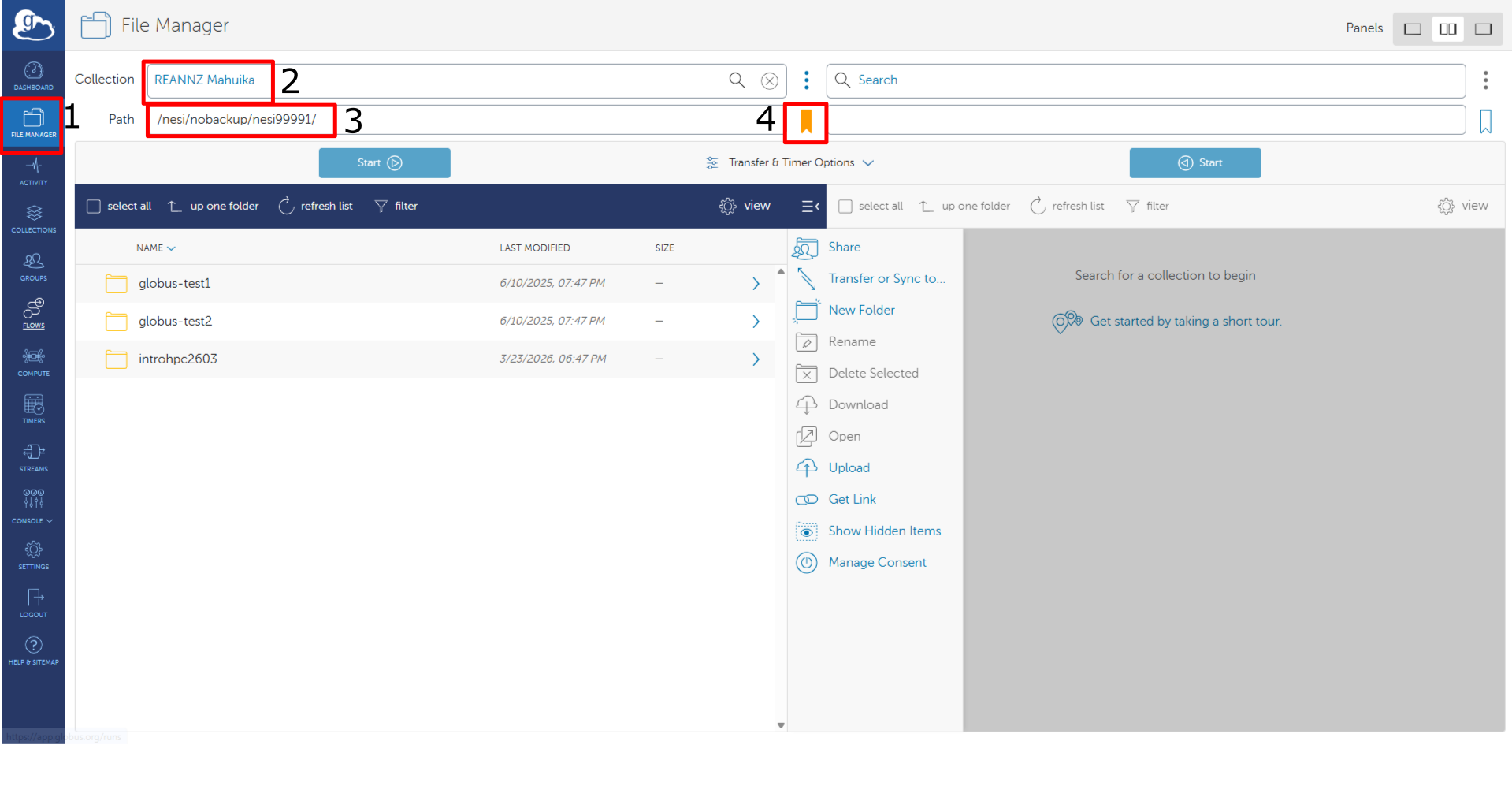Image resolution: width=1512 pixels, height=812 pixels.
Task: Open filter in left panel
Action: (x=396, y=207)
